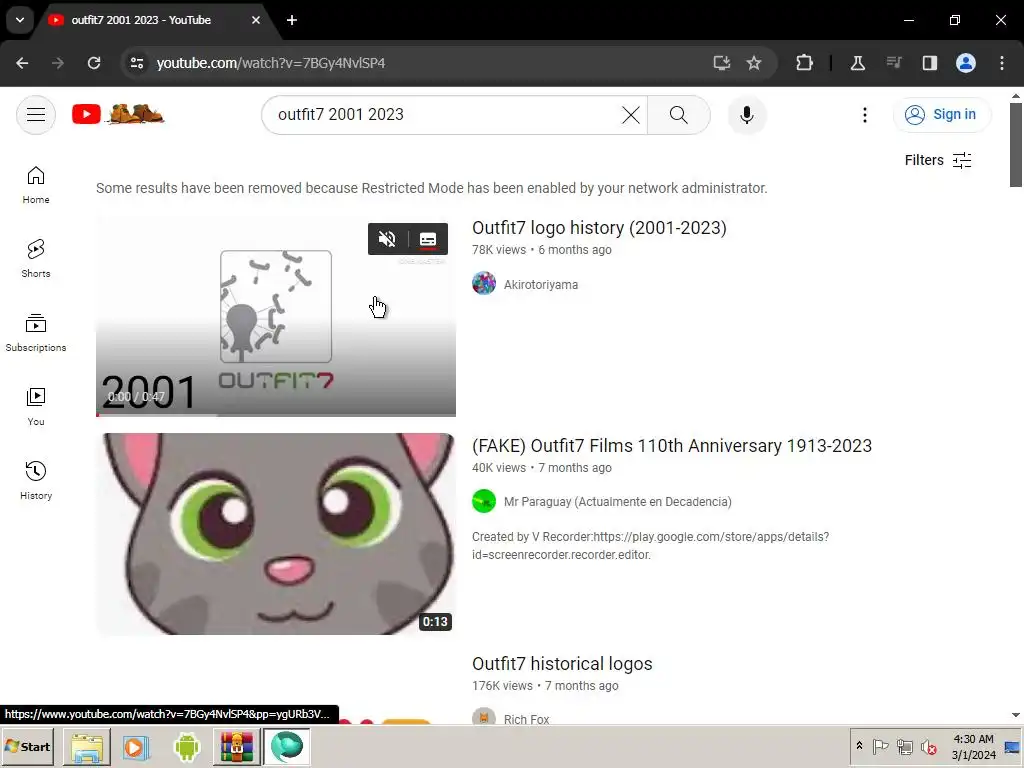Clear the search box with the X

click(x=630, y=115)
